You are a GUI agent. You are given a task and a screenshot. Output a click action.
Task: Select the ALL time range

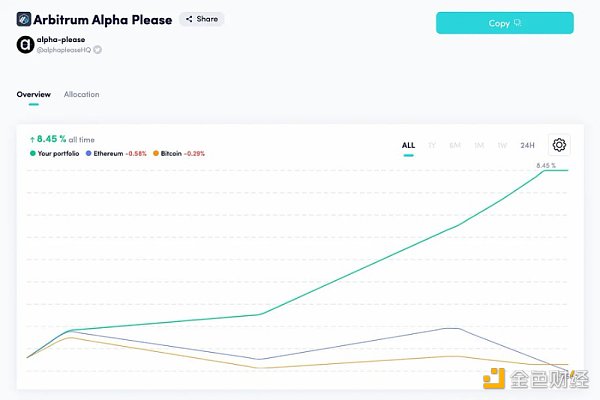pos(408,145)
